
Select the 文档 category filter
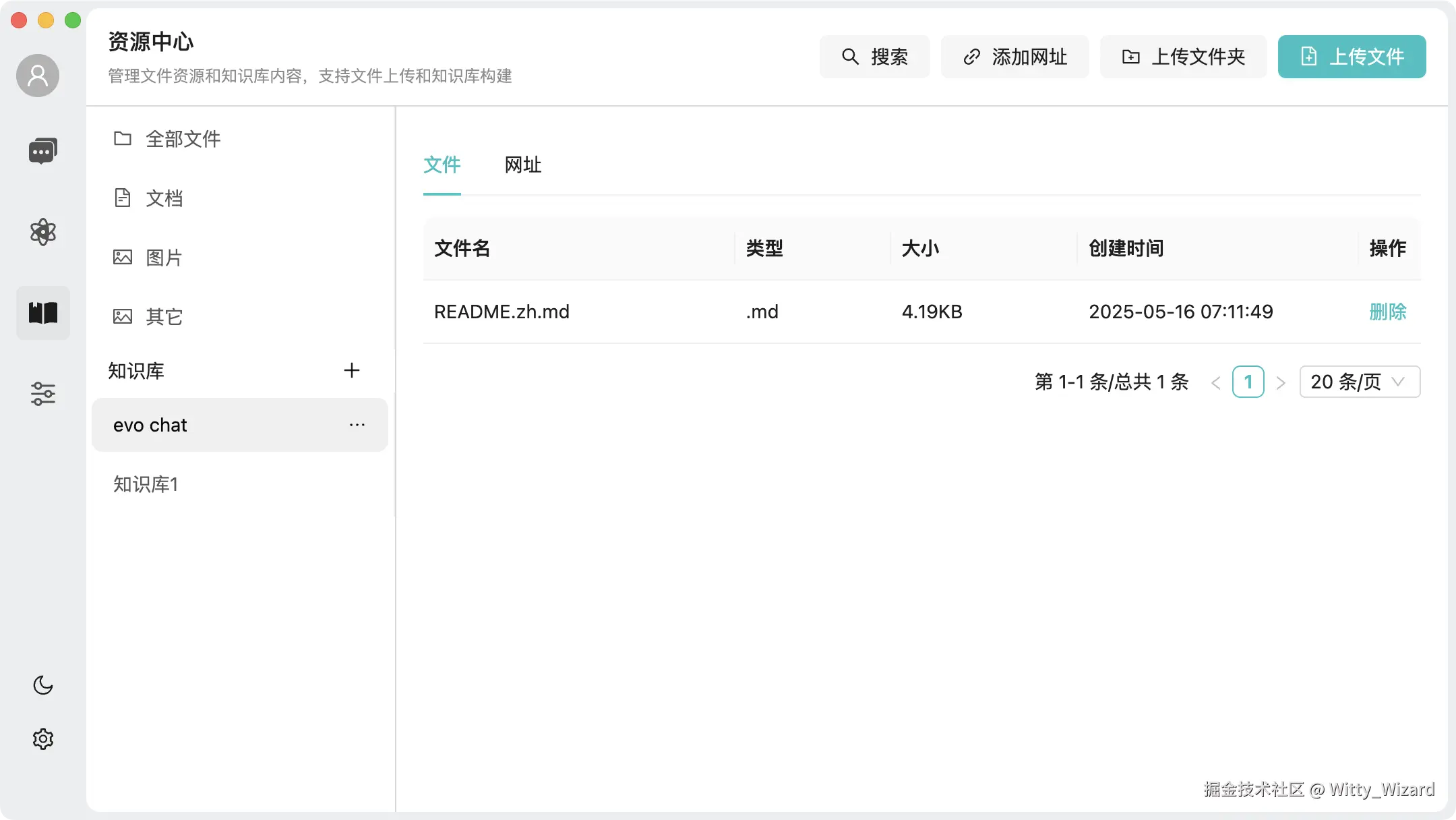click(163, 198)
